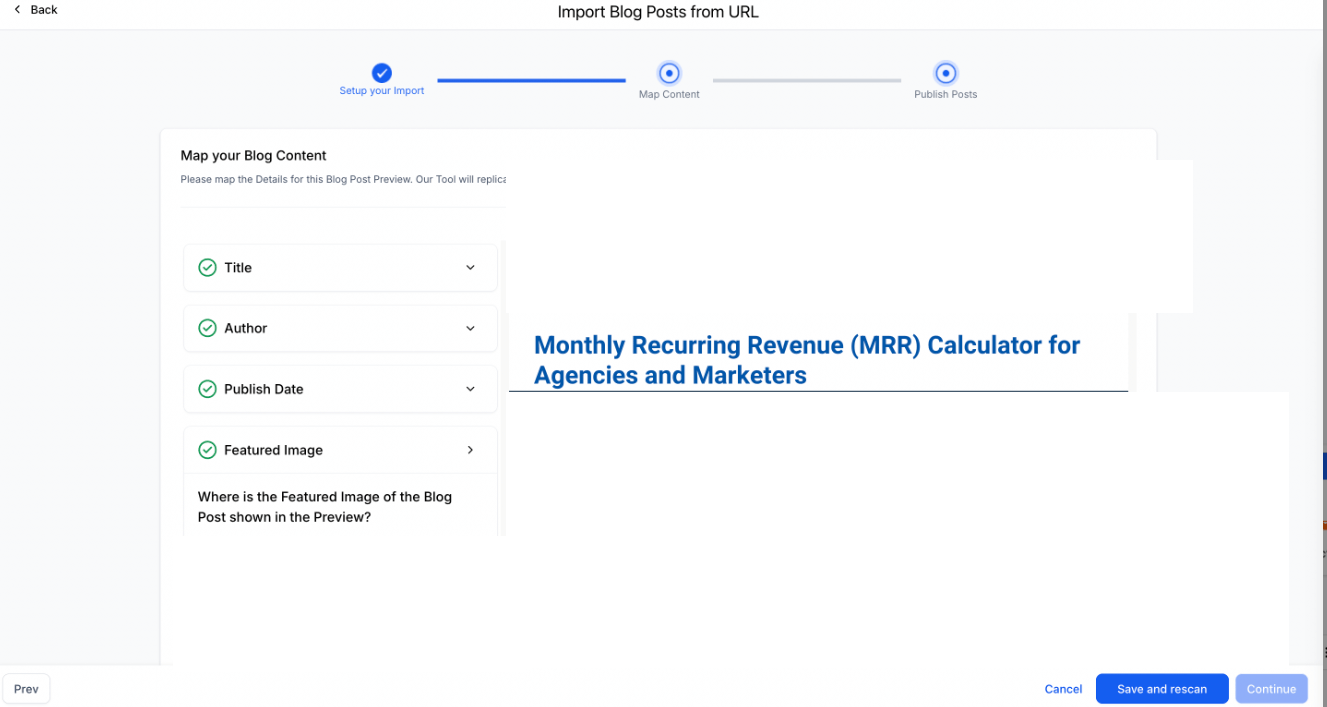Click the Import Blog Posts from URL title

pyautogui.click(x=657, y=13)
